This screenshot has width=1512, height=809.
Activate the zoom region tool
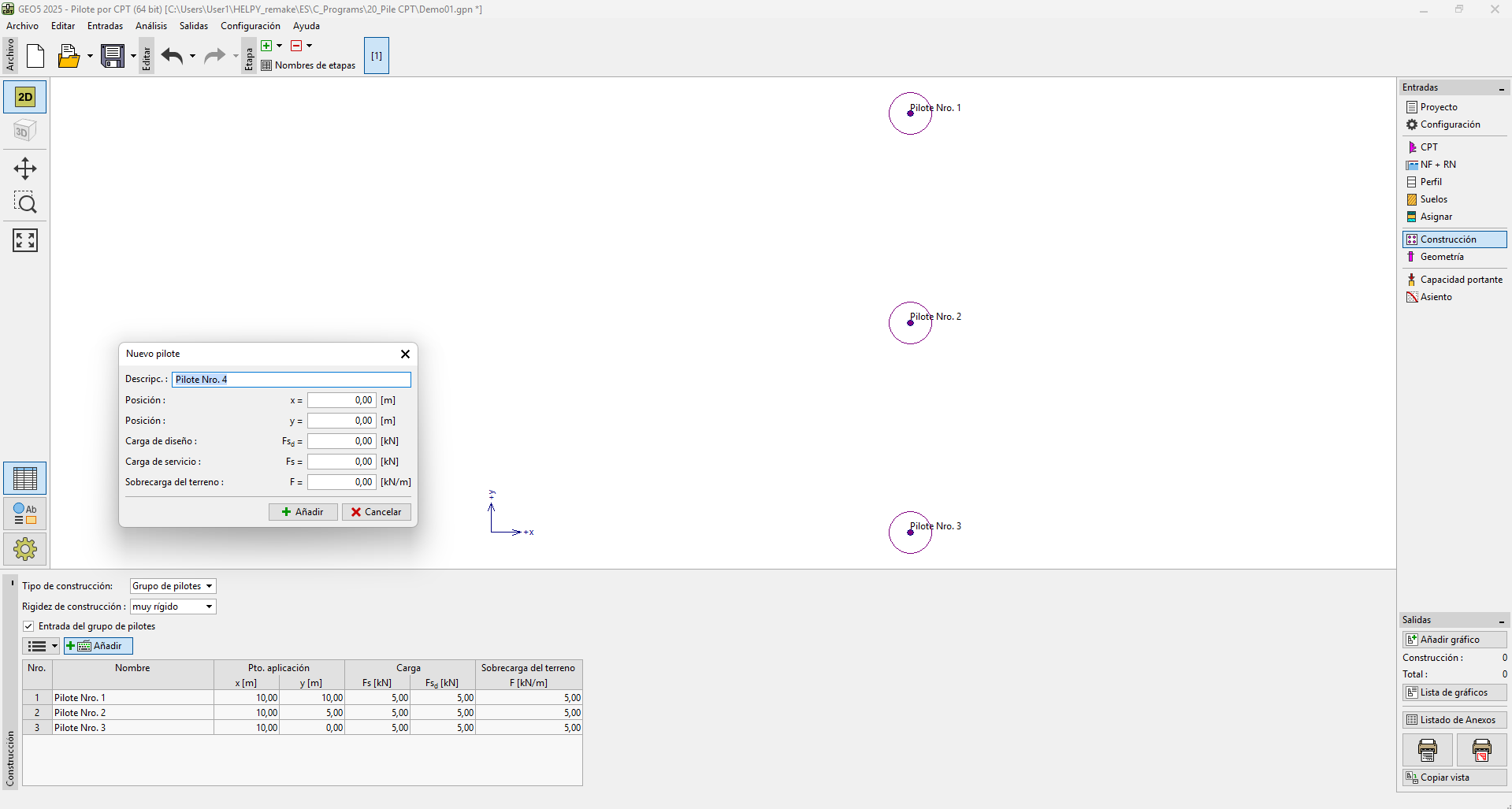25,203
